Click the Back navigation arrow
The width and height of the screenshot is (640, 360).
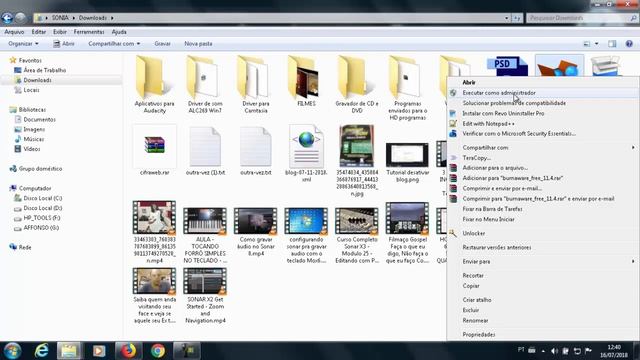click(7, 18)
